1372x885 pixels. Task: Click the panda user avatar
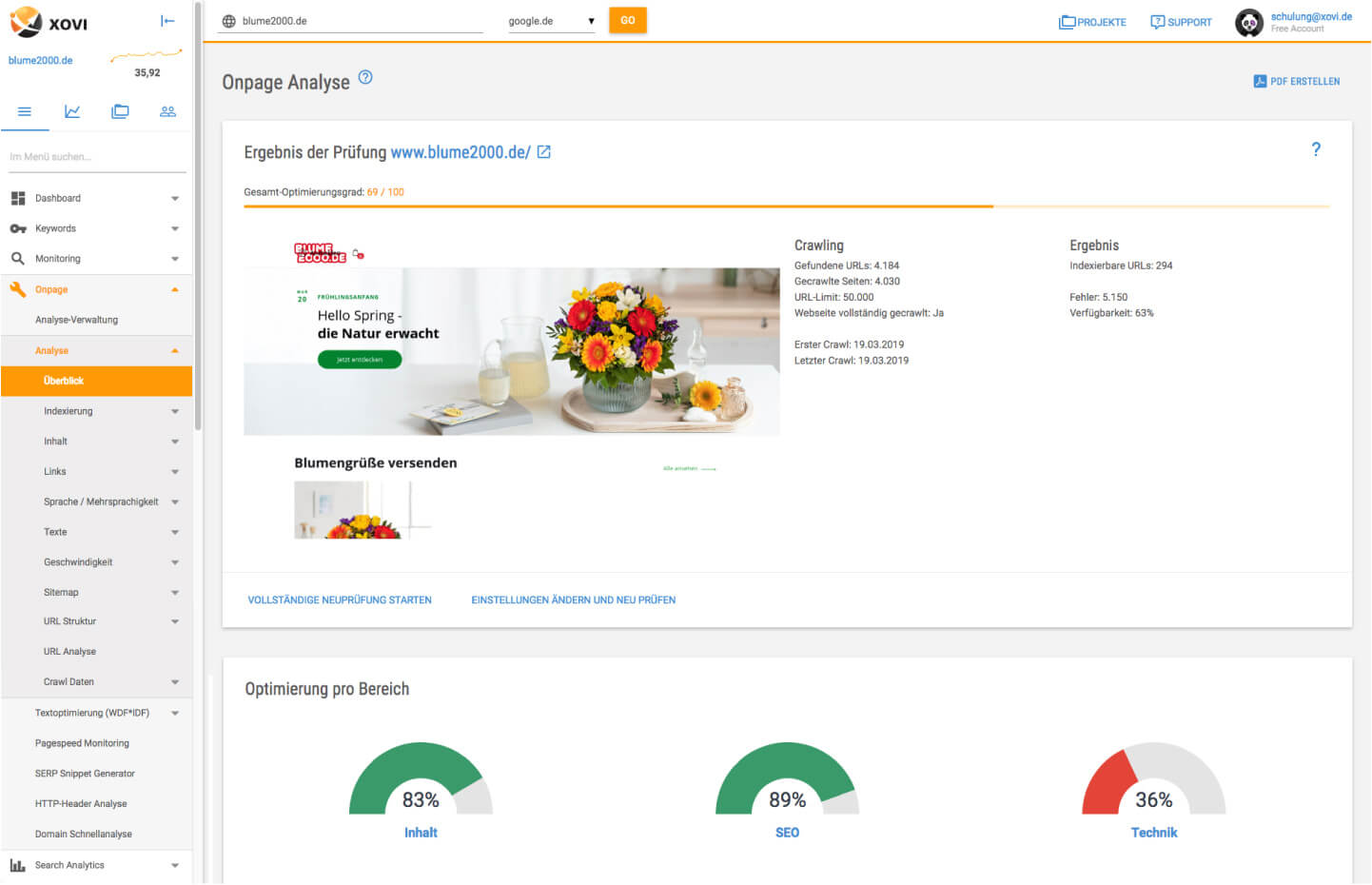(x=1249, y=23)
